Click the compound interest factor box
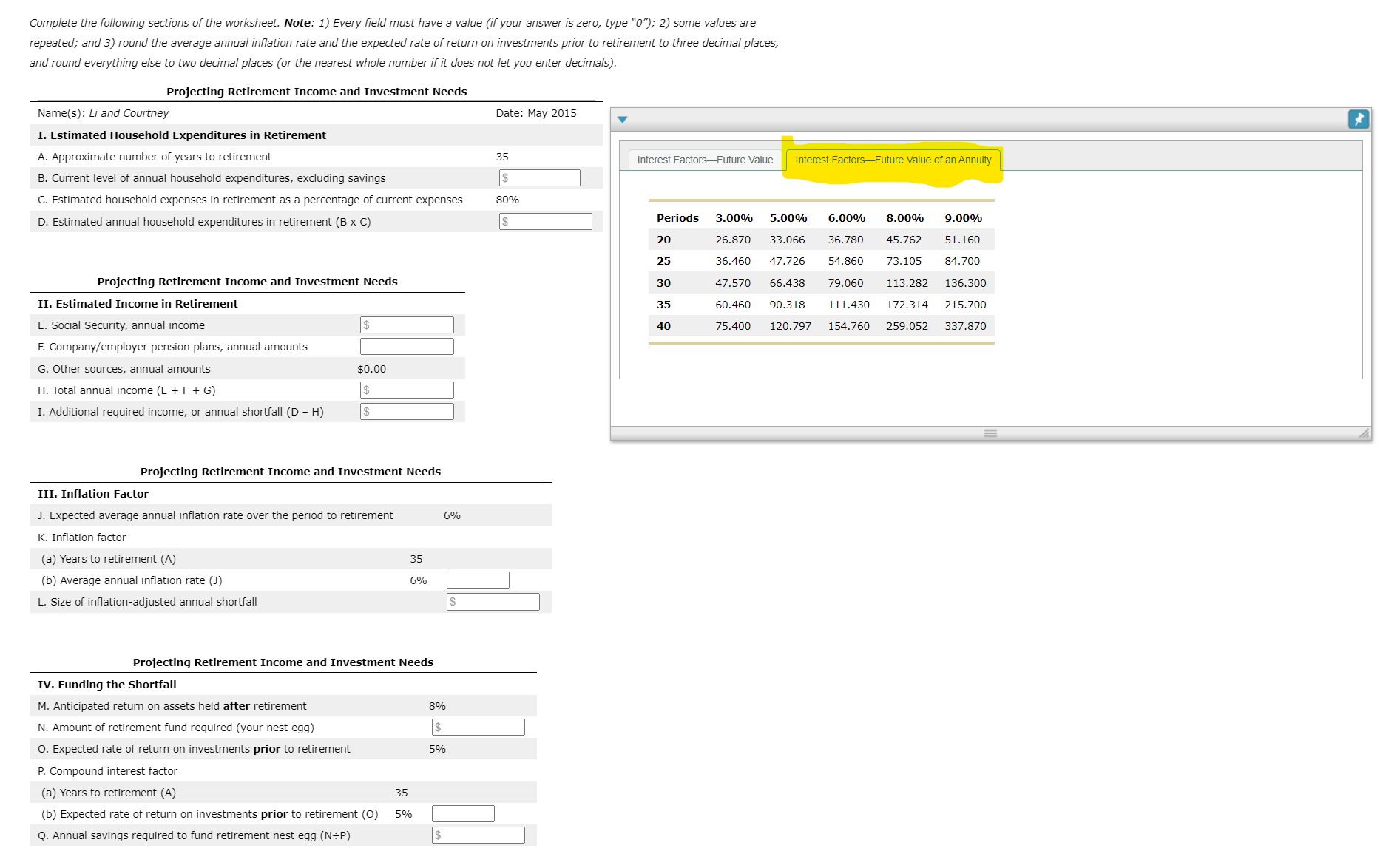The height and width of the screenshot is (868, 1400). click(463, 813)
